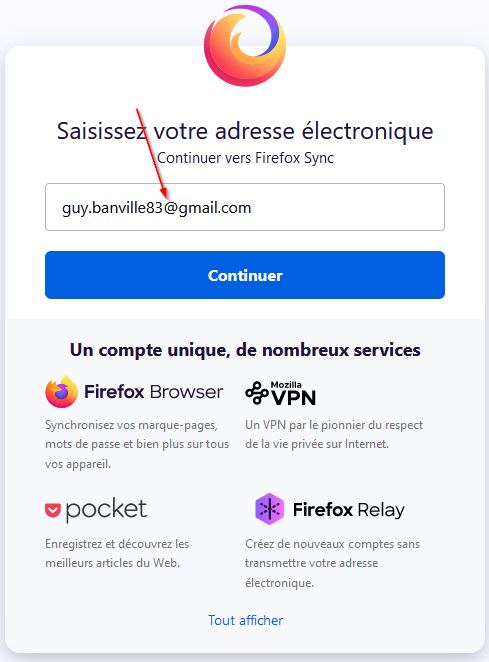
Task: Click the Saisissez votre adresse électronique heading
Action: click(245, 131)
